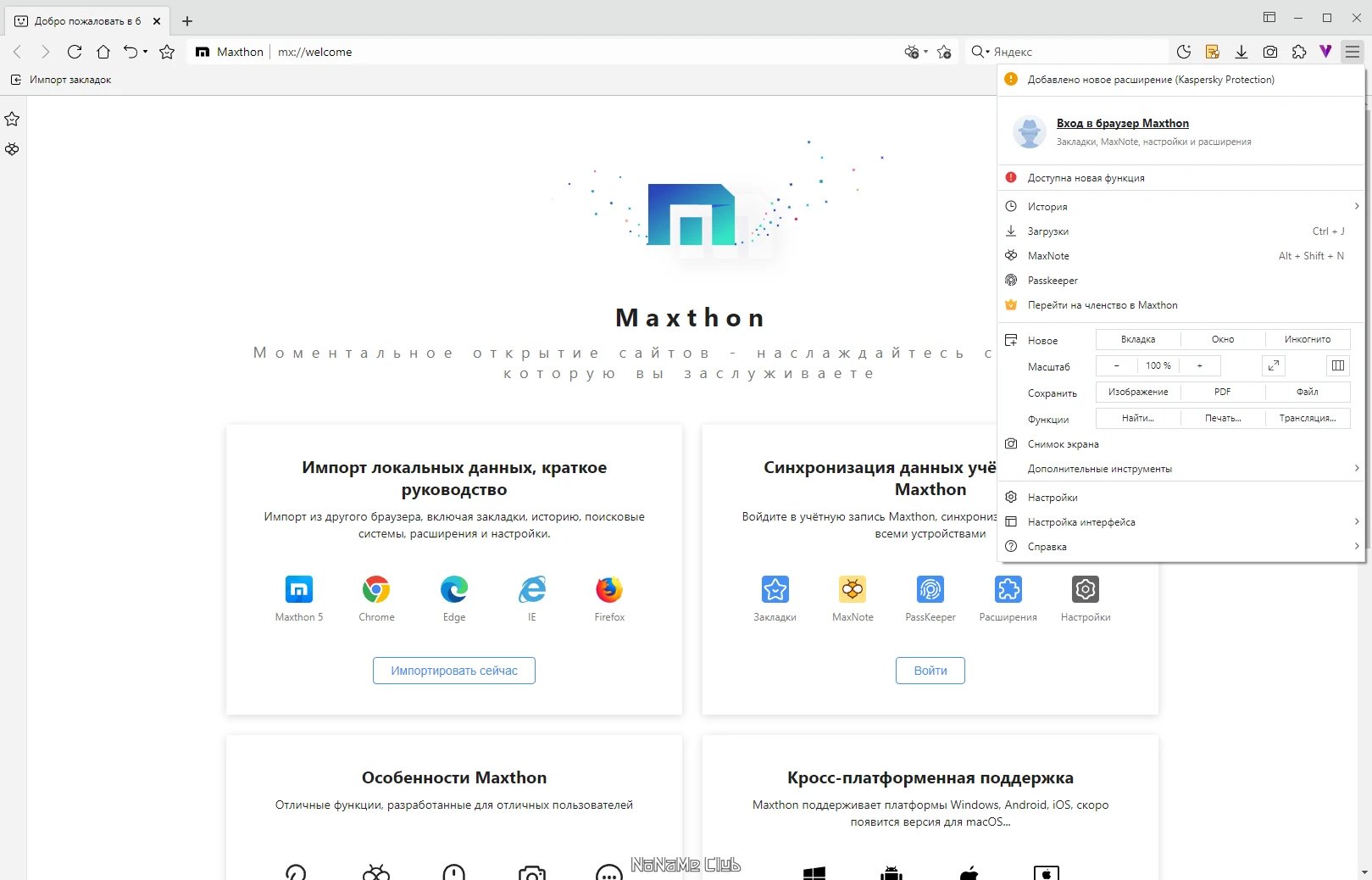Select Chrome import source icon
This screenshot has height=880, width=1372.
[376, 589]
